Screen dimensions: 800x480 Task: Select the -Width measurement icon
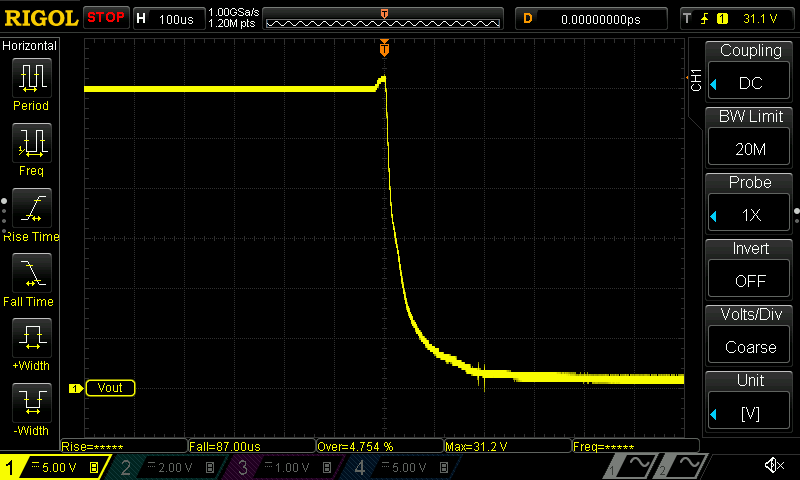tap(32, 402)
